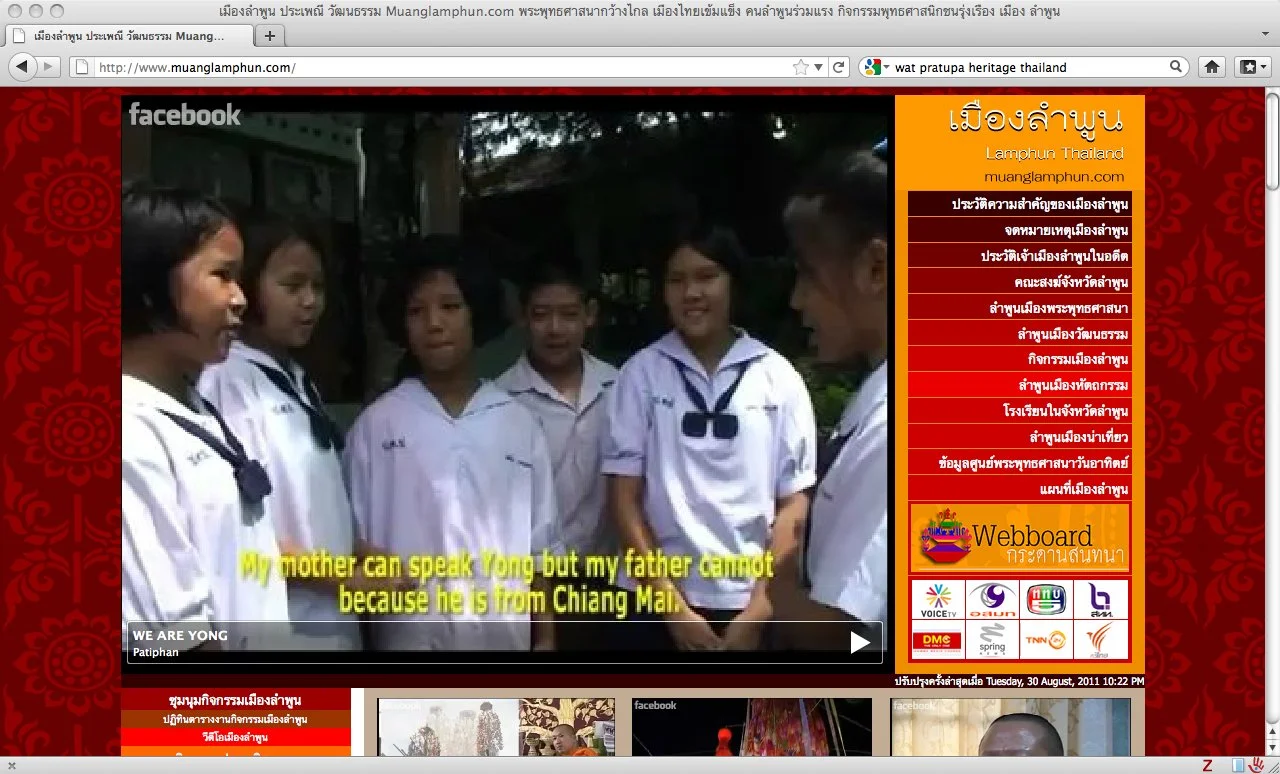Click the DMC channel logo
Image resolution: width=1280 pixels, height=774 pixels.
938,639
